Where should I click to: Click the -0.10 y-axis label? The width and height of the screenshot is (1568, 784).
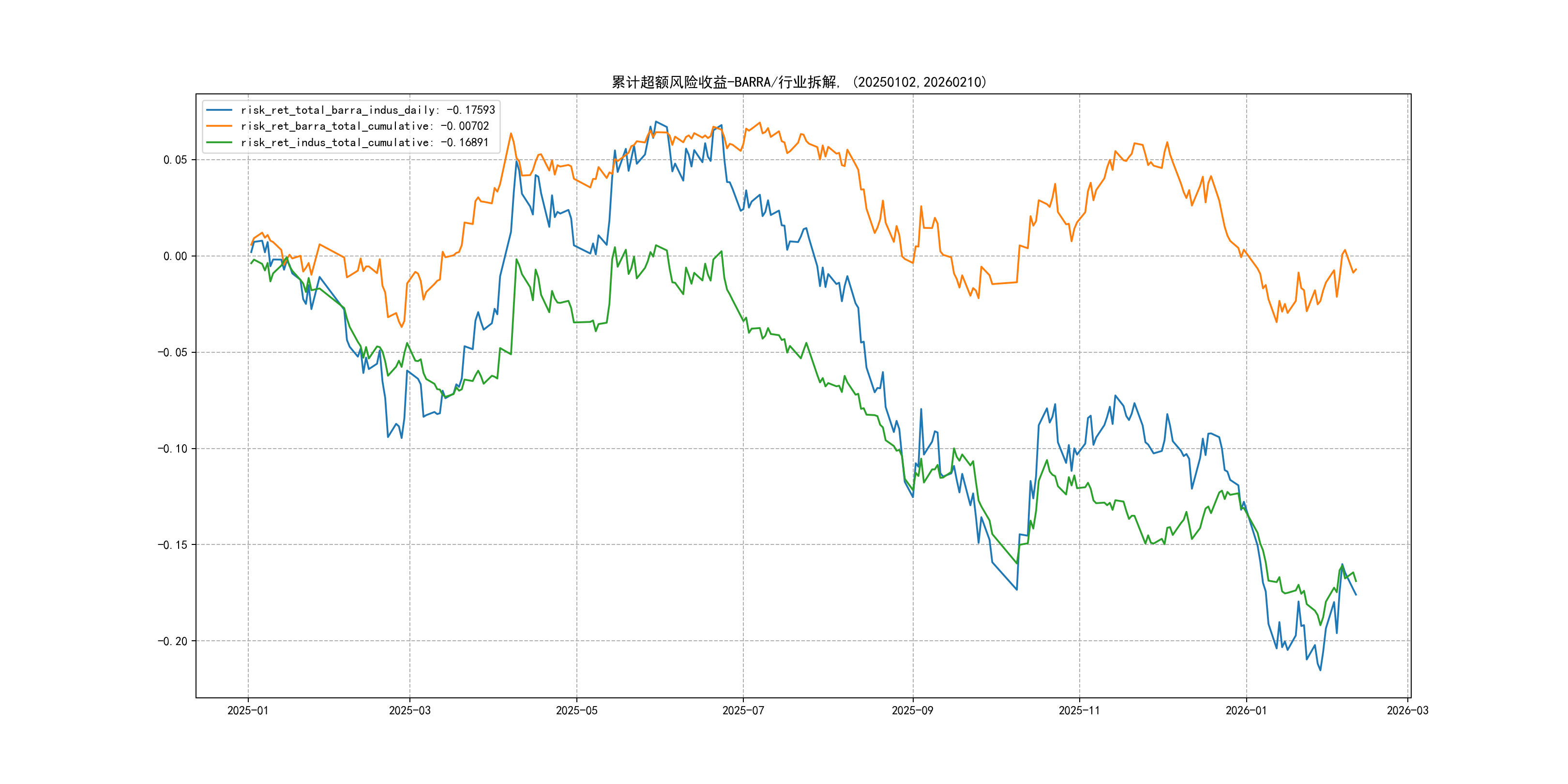pyautogui.click(x=172, y=449)
